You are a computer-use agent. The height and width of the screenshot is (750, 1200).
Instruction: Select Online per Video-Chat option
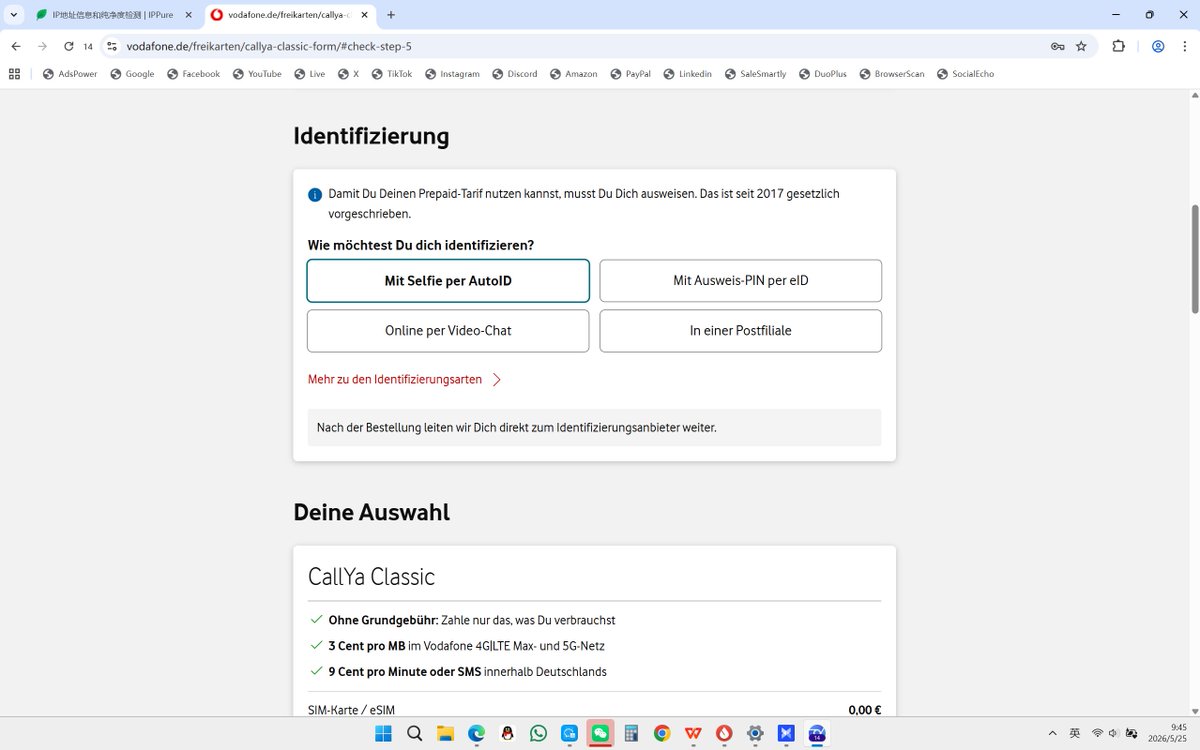448,331
